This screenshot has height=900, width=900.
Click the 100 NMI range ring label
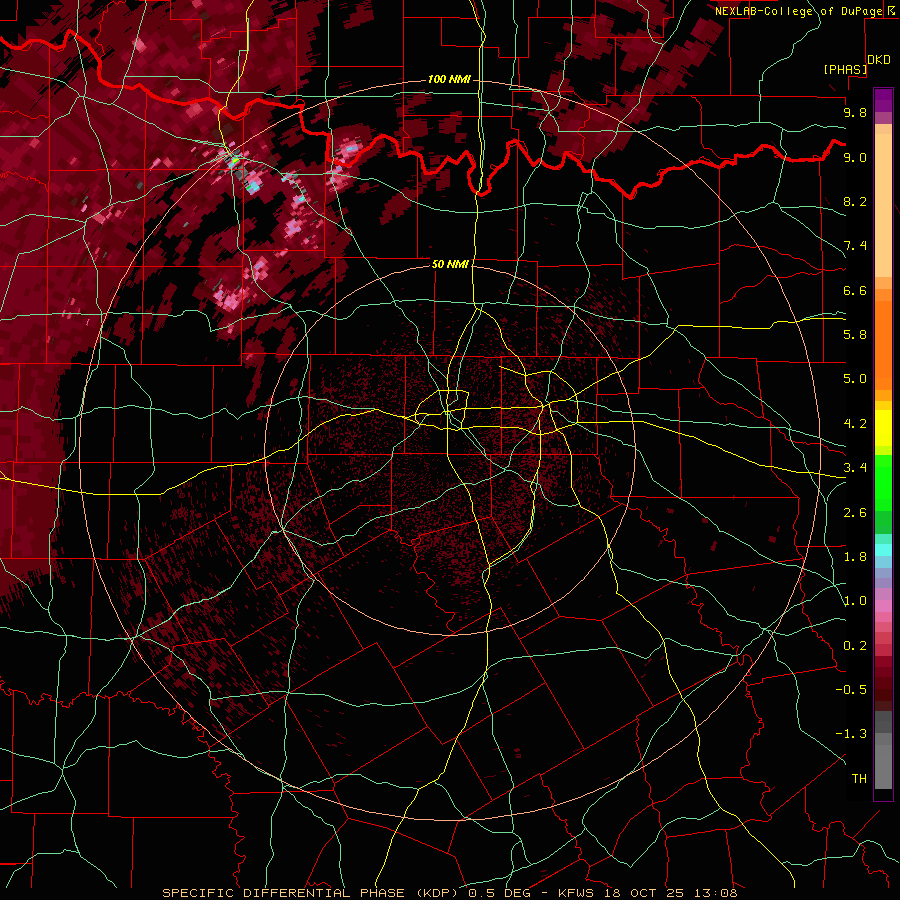(449, 79)
